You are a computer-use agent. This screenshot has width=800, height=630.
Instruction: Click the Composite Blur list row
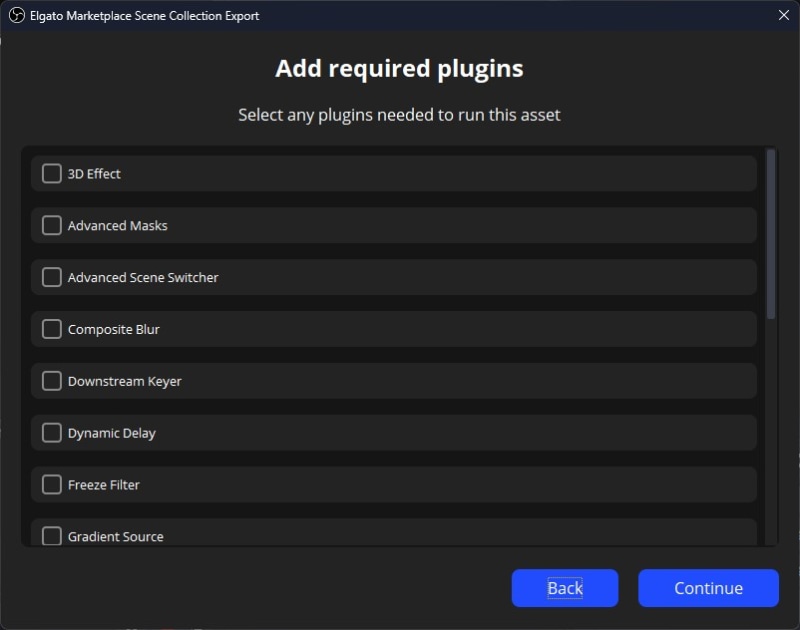pos(400,329)
